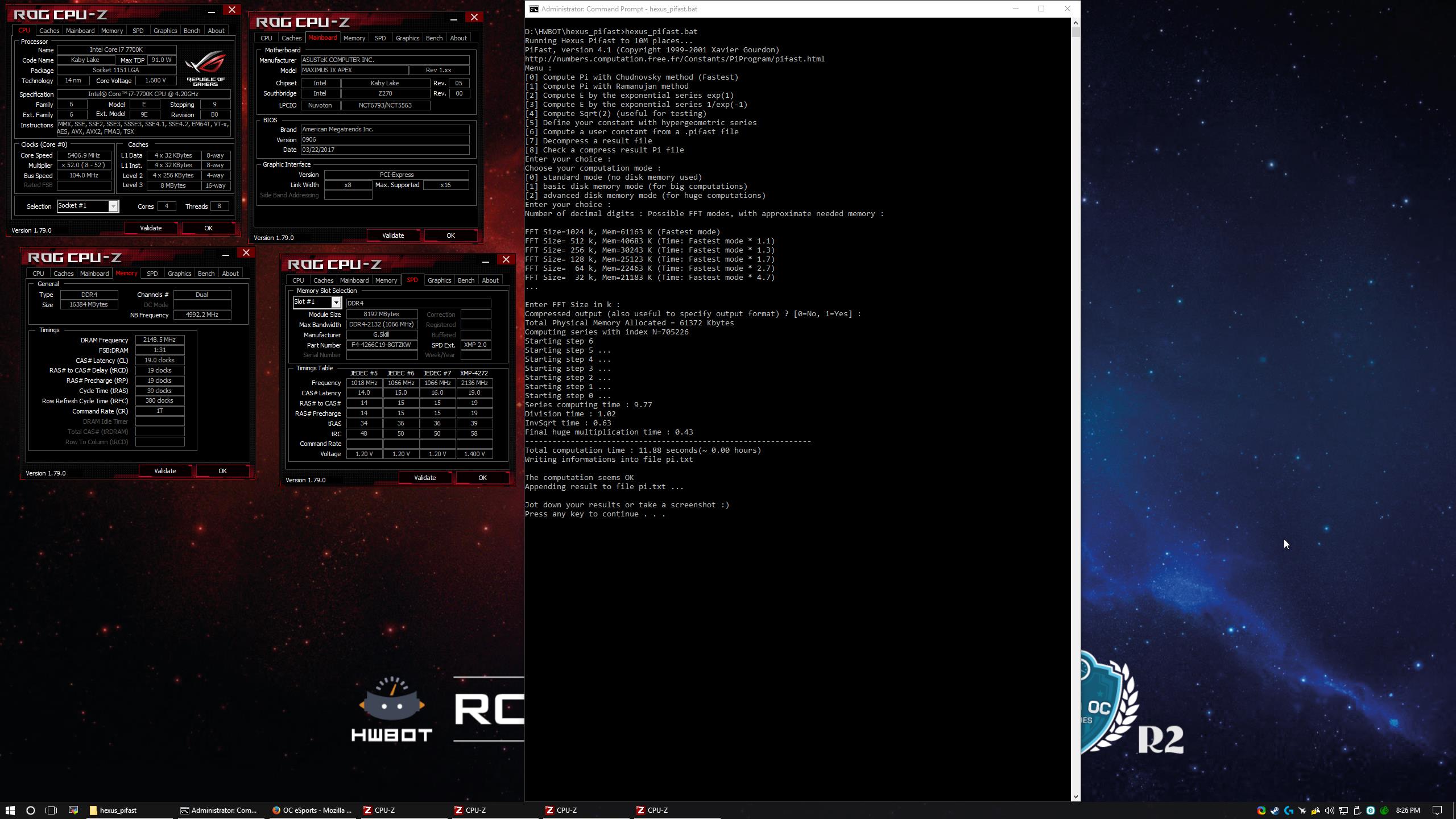This screenshot has width=1456, height=819.
Task: Expand the Slot #1 memory slot dropdown
Action: click(336, 302)
